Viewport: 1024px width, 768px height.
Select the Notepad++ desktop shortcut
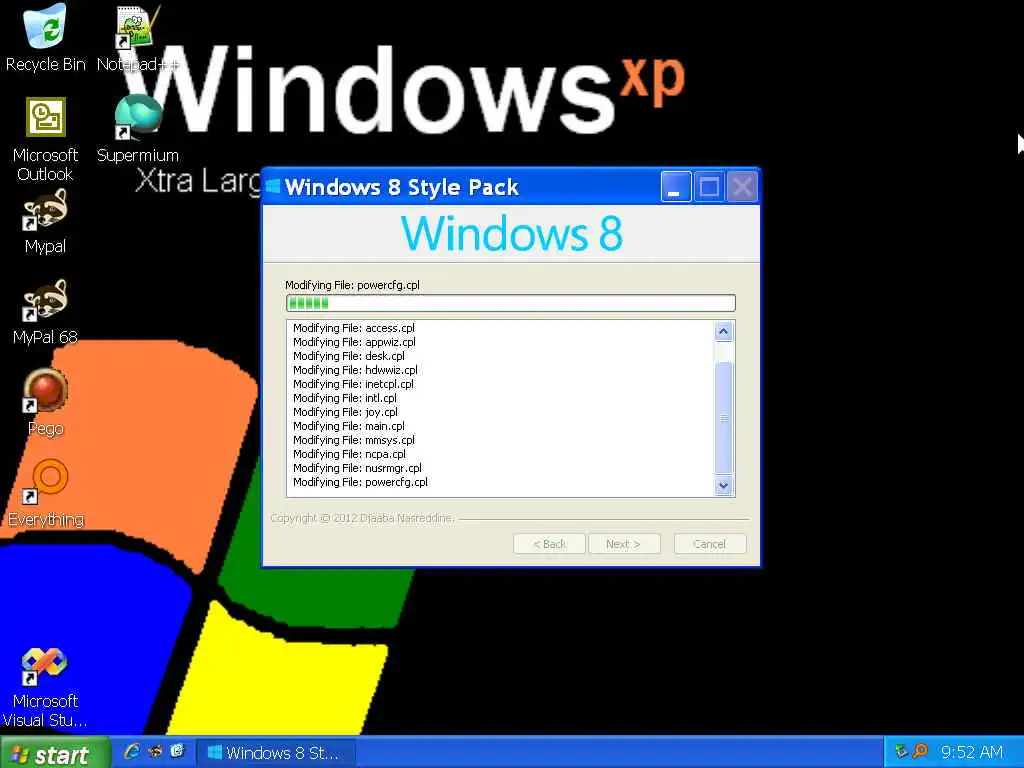pos(136,37)
